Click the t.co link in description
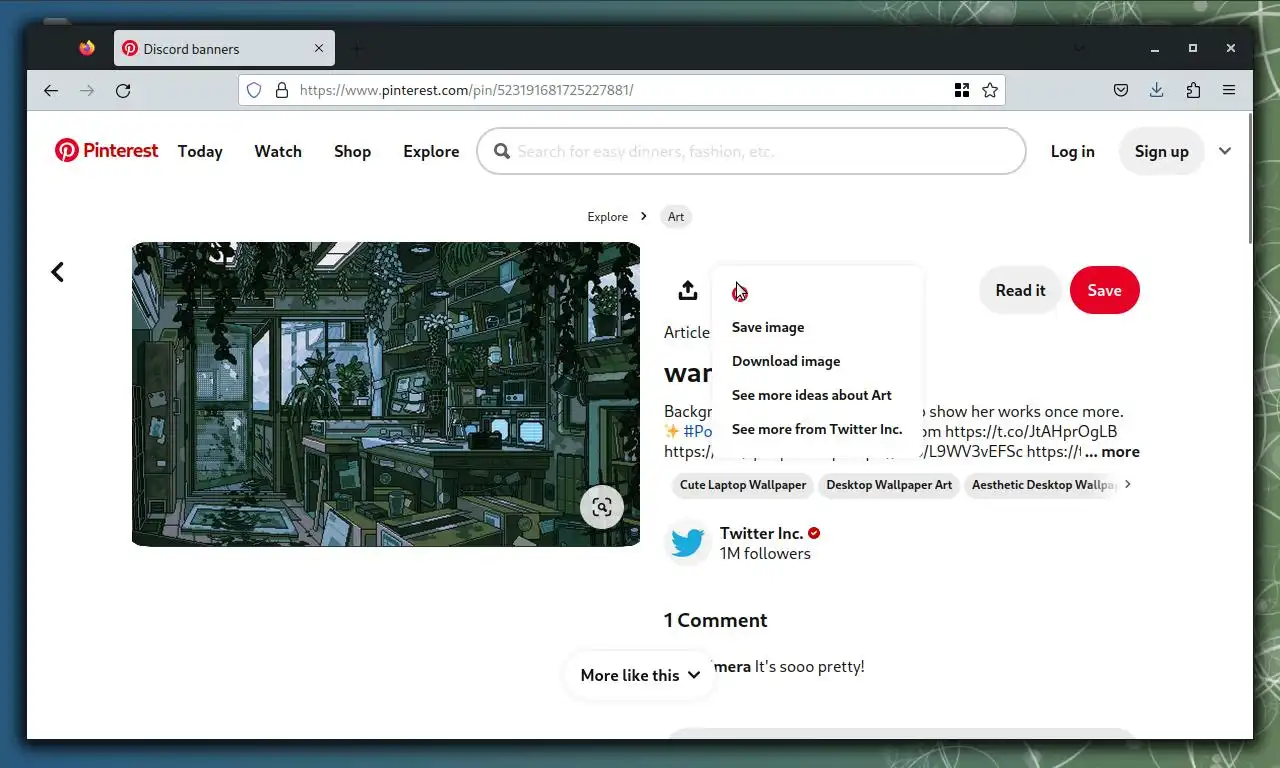Viewport: 1280px width, 768px height. [1031, 431]
